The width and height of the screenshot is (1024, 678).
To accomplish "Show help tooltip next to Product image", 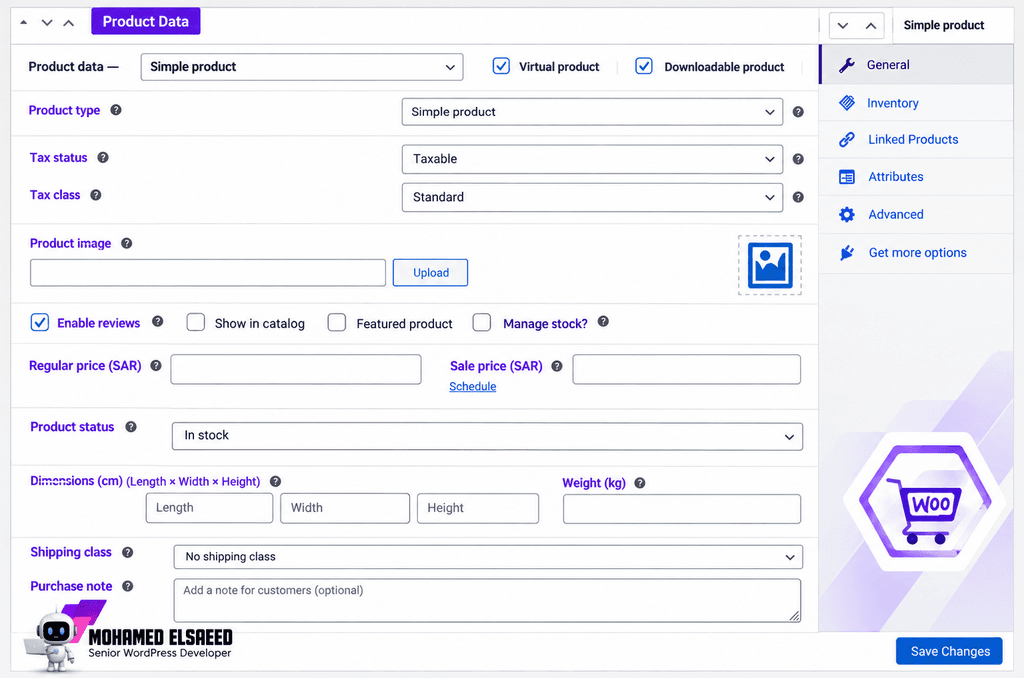I will pos(127,243).
